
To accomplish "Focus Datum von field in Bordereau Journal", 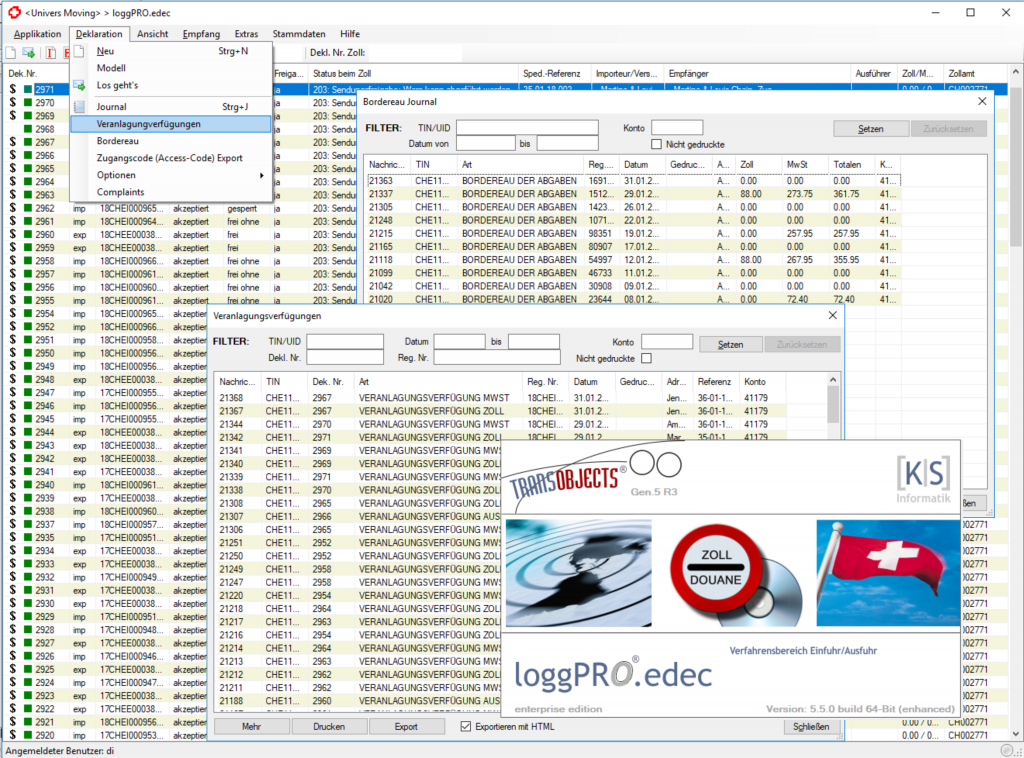I will tap(486, 143).
